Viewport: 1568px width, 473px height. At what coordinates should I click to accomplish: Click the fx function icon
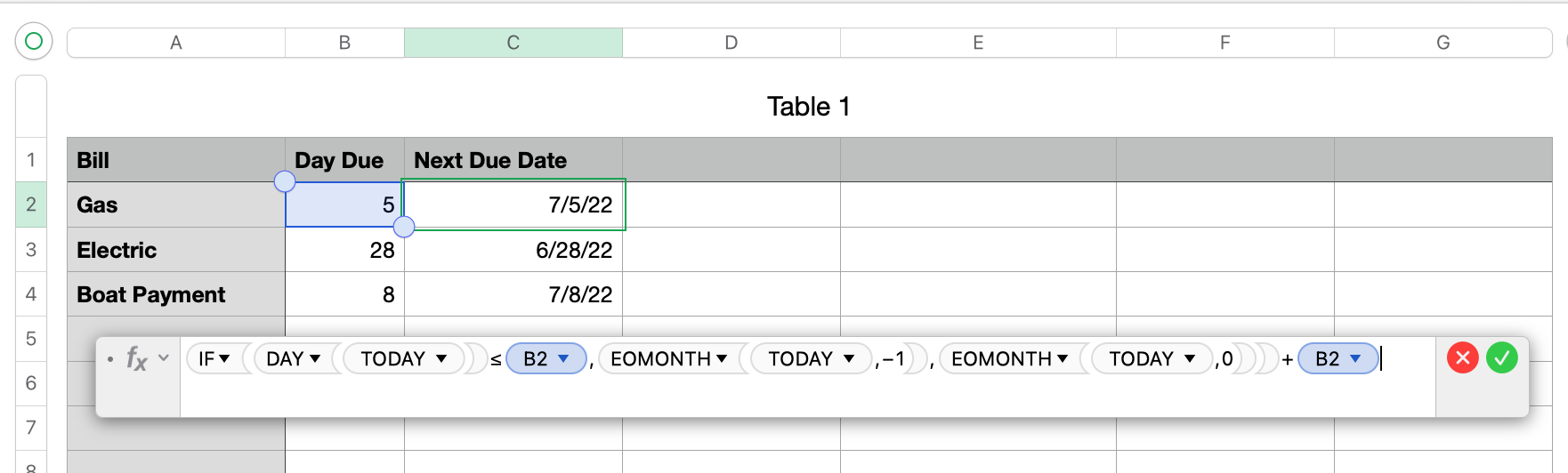point(136,358)
